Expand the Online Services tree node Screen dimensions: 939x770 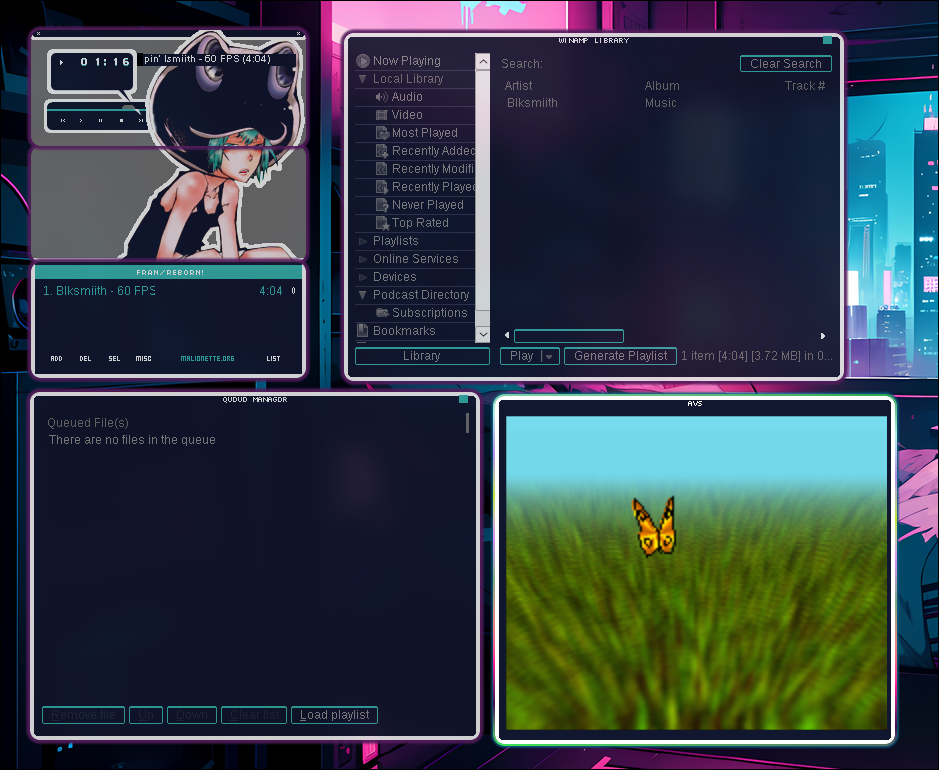(362, 259)
